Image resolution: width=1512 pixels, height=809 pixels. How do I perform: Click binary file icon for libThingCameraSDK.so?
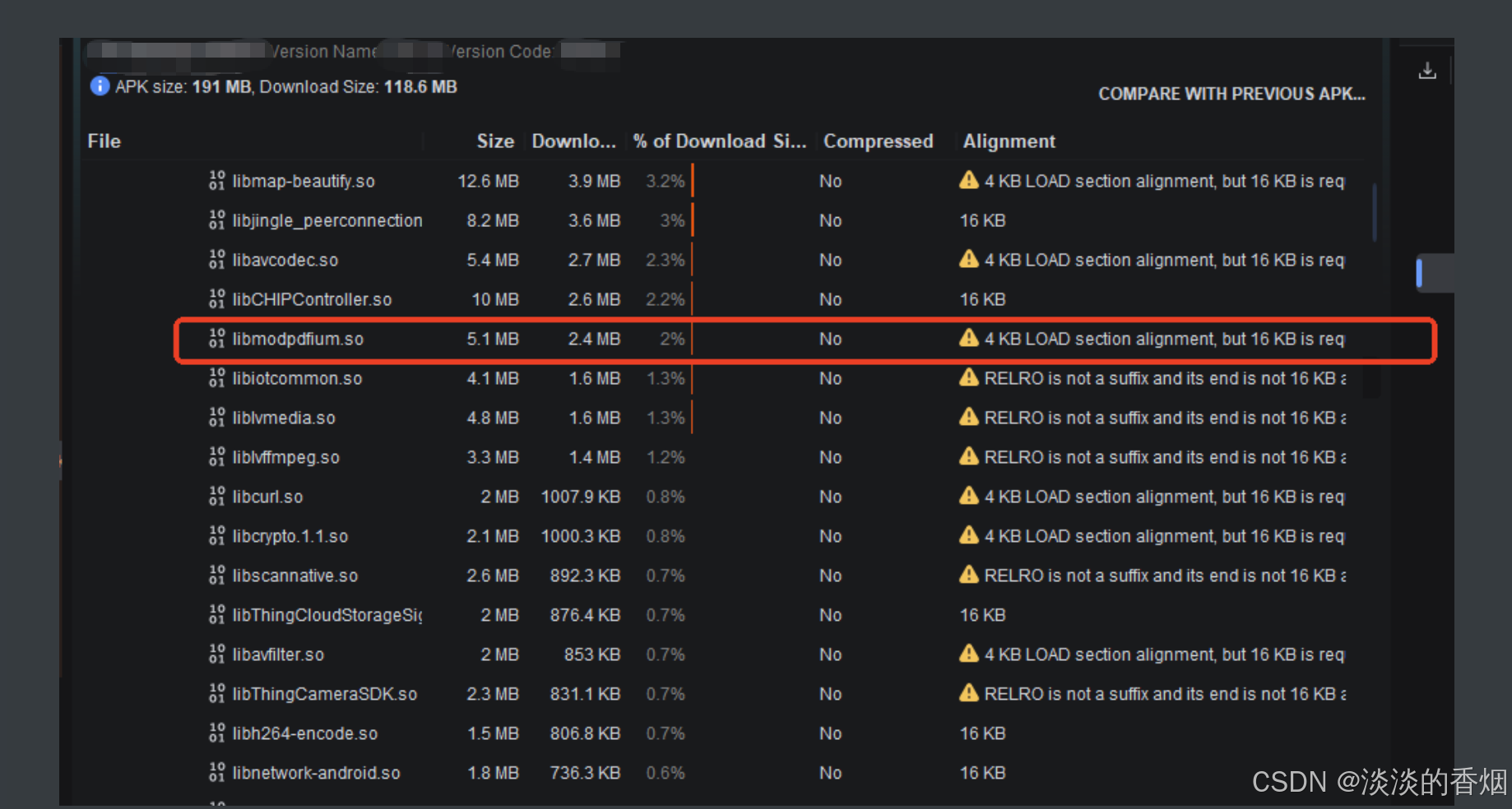pos(217,693)
